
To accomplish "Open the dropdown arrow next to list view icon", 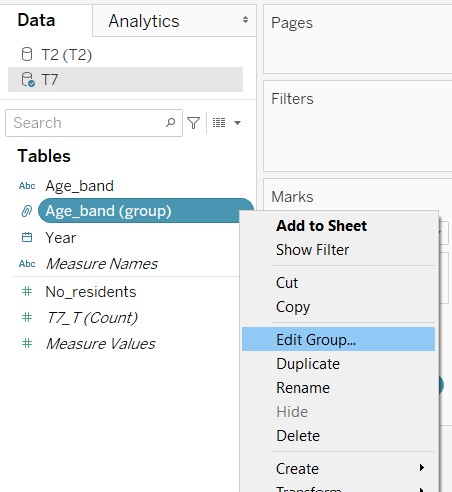I will pyautogui.click(x=237, y=123).
